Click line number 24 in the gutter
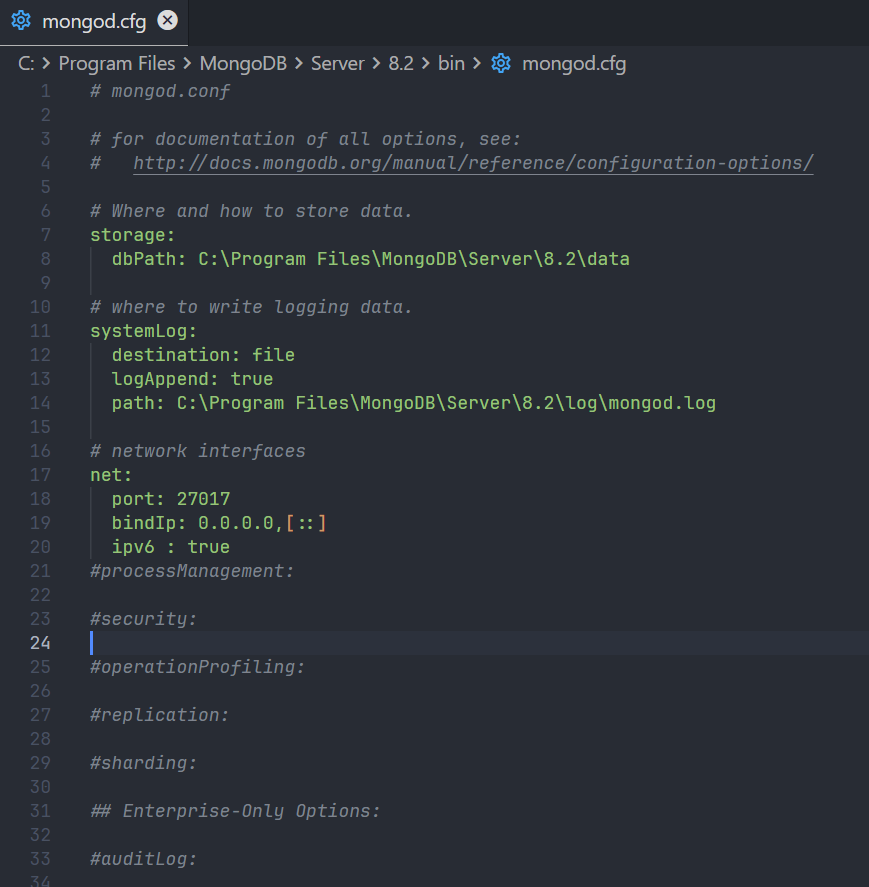The width and height of the screenshot is (869, 887). 40,642
